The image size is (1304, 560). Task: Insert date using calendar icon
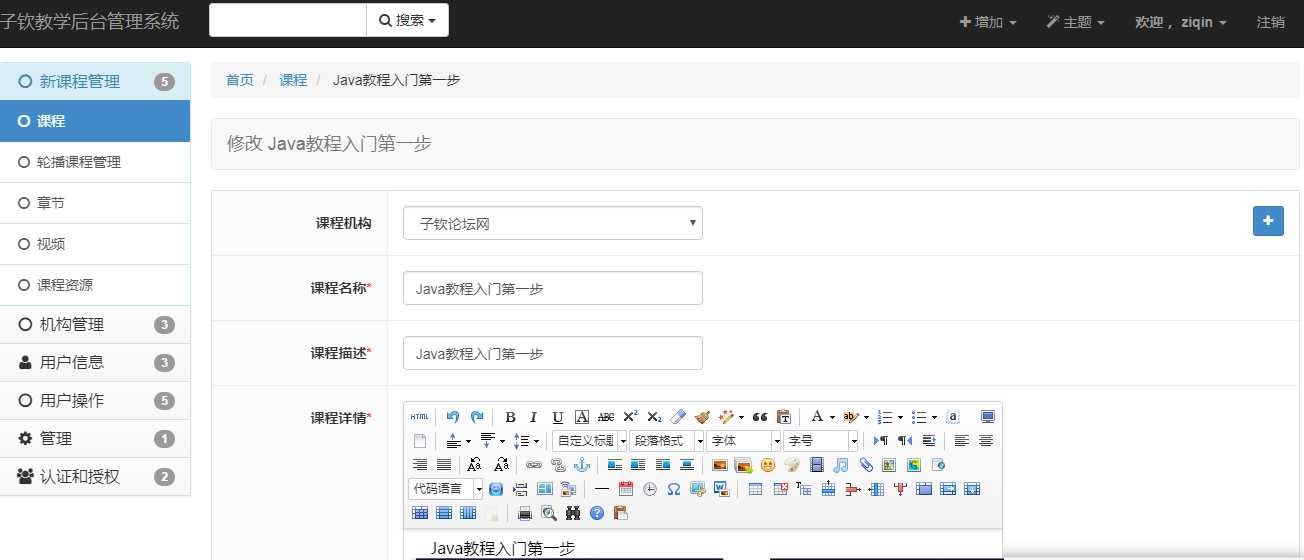click(x=626, y=489)
